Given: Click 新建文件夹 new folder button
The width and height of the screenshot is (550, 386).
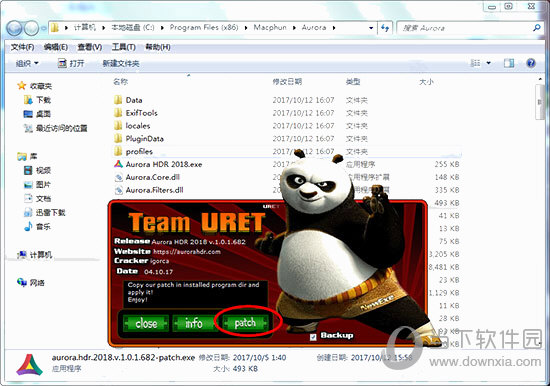Looking at the screenshot, I should point(121,64).
